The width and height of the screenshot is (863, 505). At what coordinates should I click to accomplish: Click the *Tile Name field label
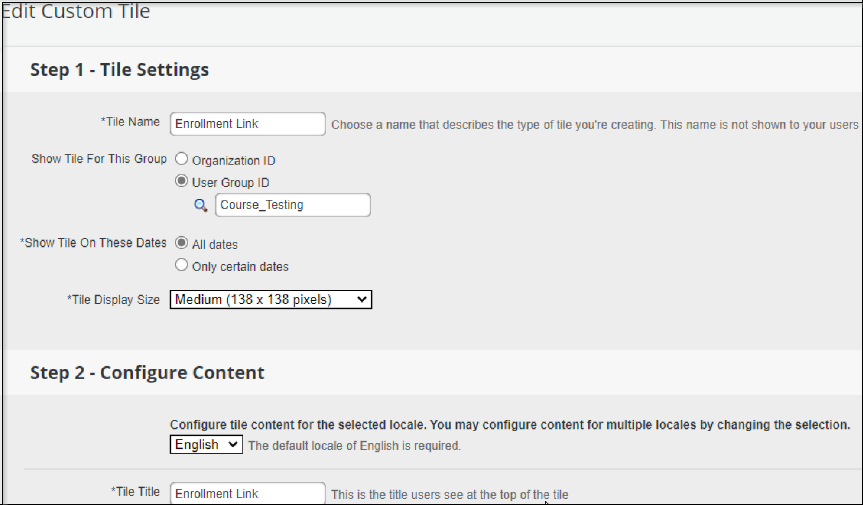tap(130, 122)
